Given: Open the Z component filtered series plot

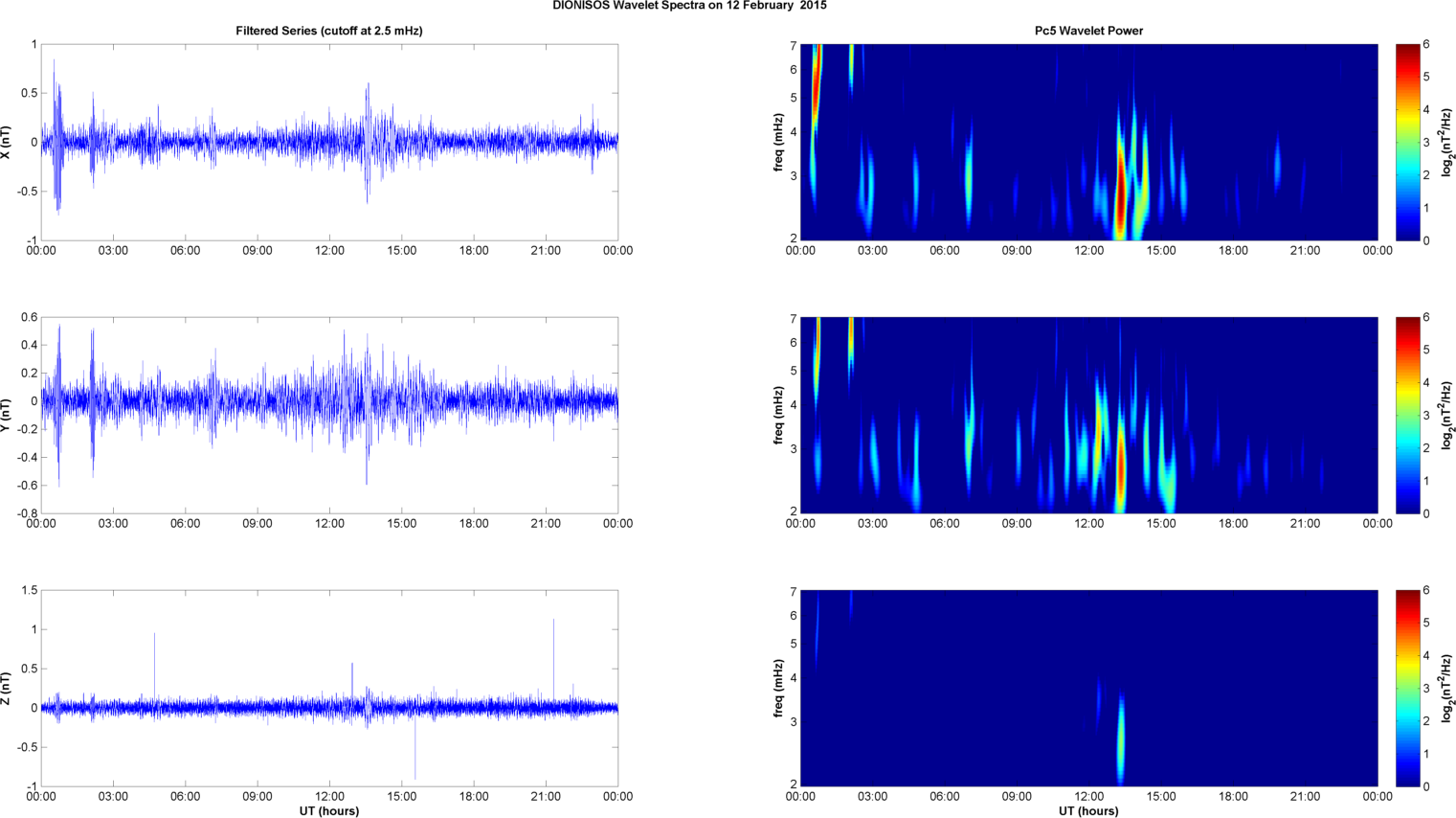Looking at the screenshot, I should (329, 688).
